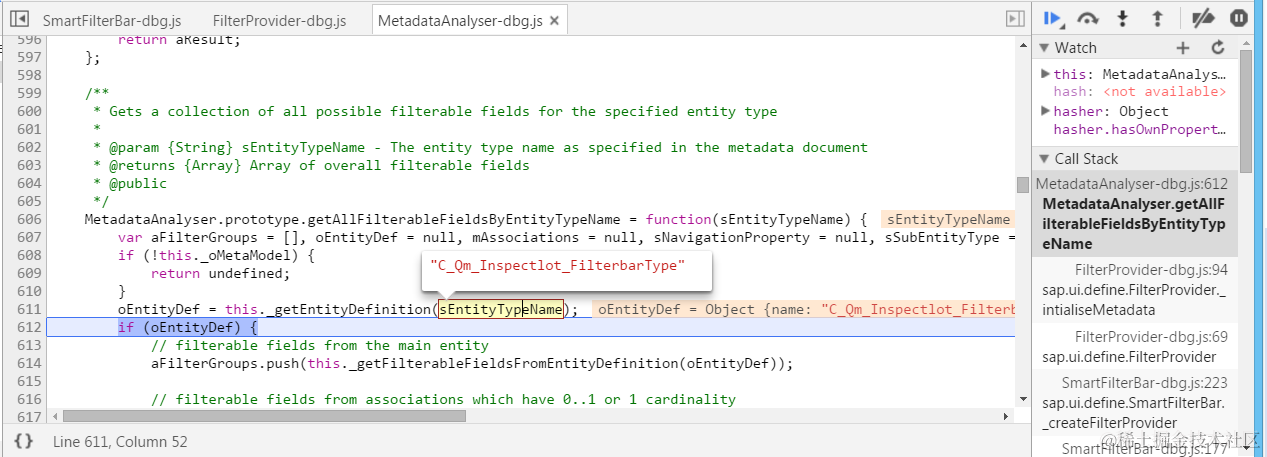Click the sEntityTypeName variable on line 611
This screenshot has height=457, width=1267.
click(501, 310)
